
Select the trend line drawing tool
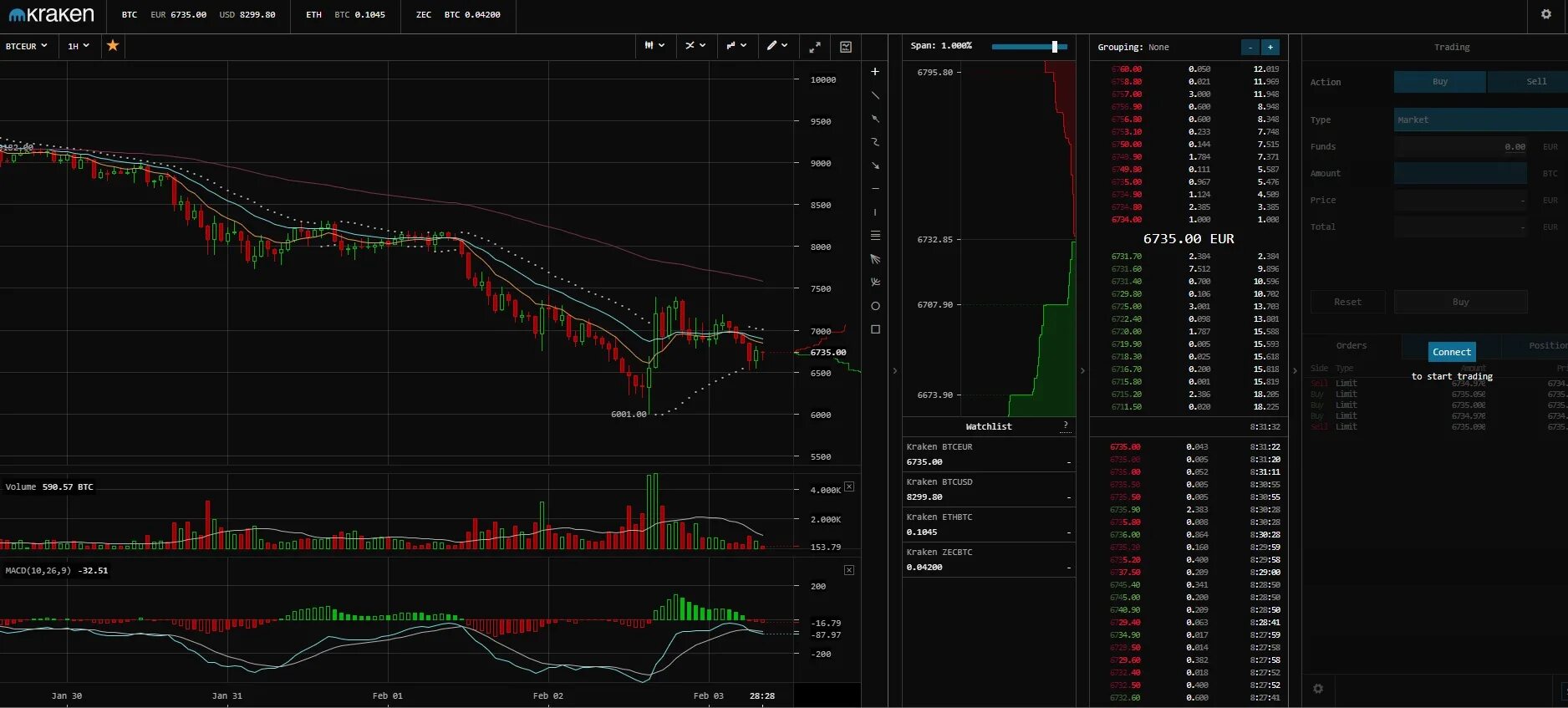[875, 95]
